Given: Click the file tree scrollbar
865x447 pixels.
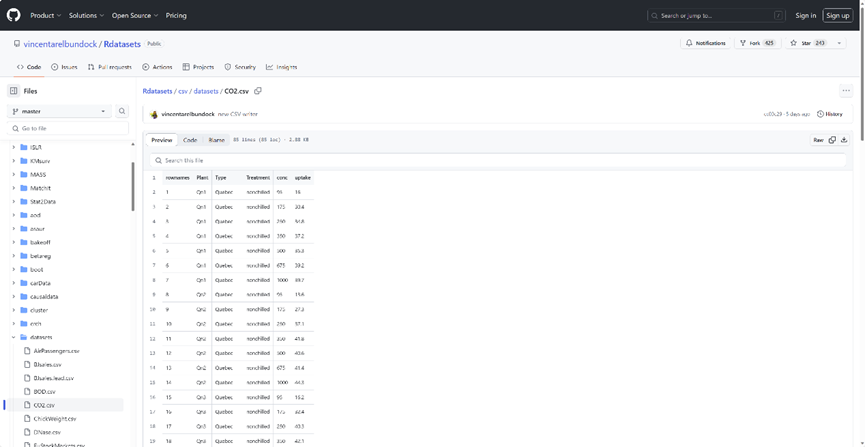Looking at the screenshot, I should click(x=132, y=187).
